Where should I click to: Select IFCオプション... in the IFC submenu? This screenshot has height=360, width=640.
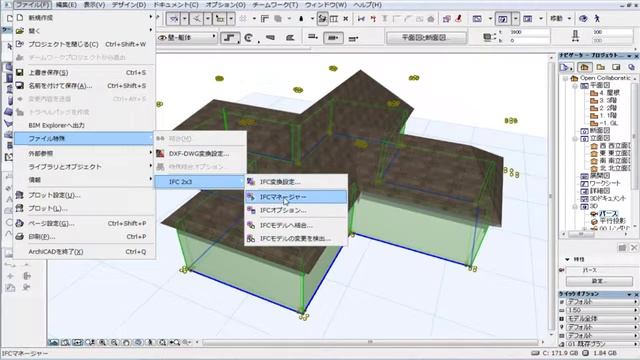296,210
